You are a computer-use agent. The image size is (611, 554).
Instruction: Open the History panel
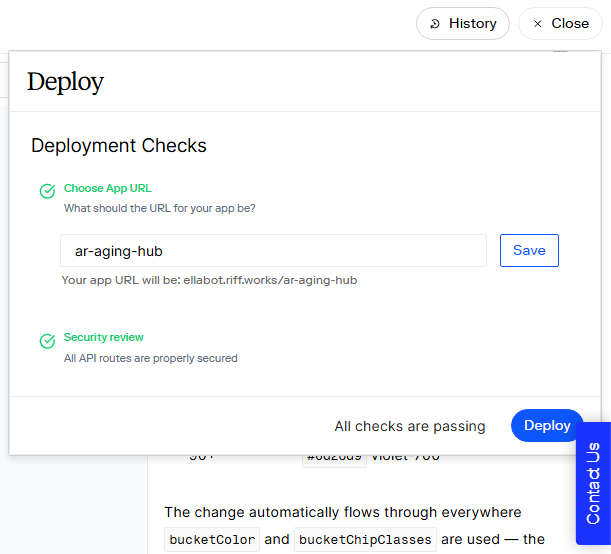[x=463, y=23]
